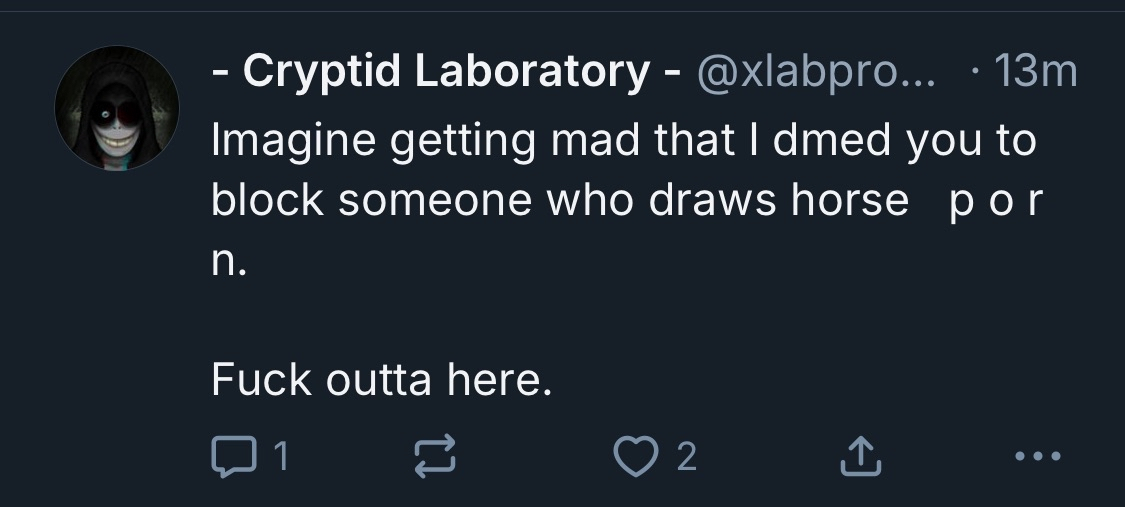Click the lone 'n.' text line

227,261
